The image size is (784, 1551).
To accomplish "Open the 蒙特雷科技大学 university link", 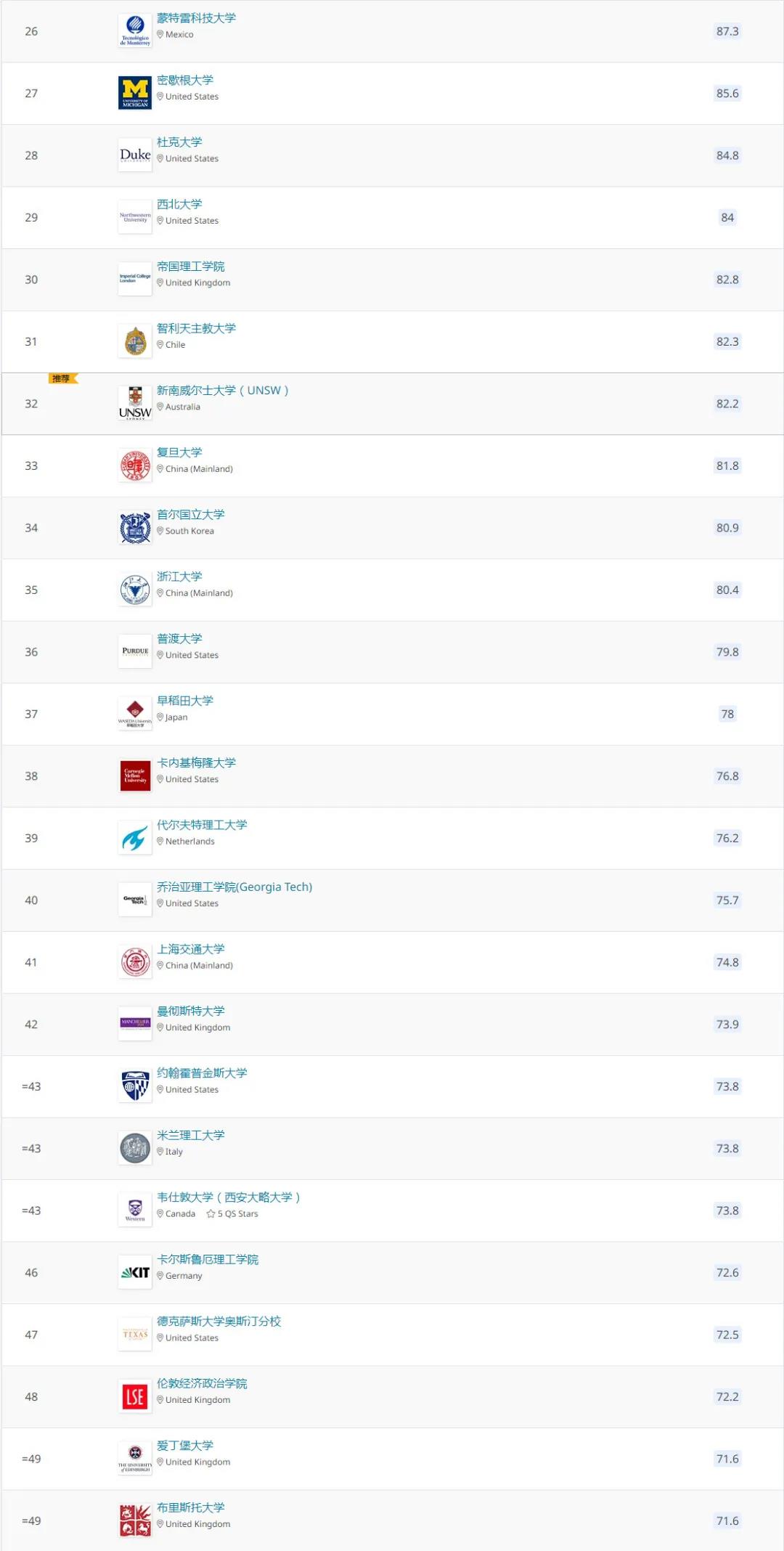I will [196, 18].
